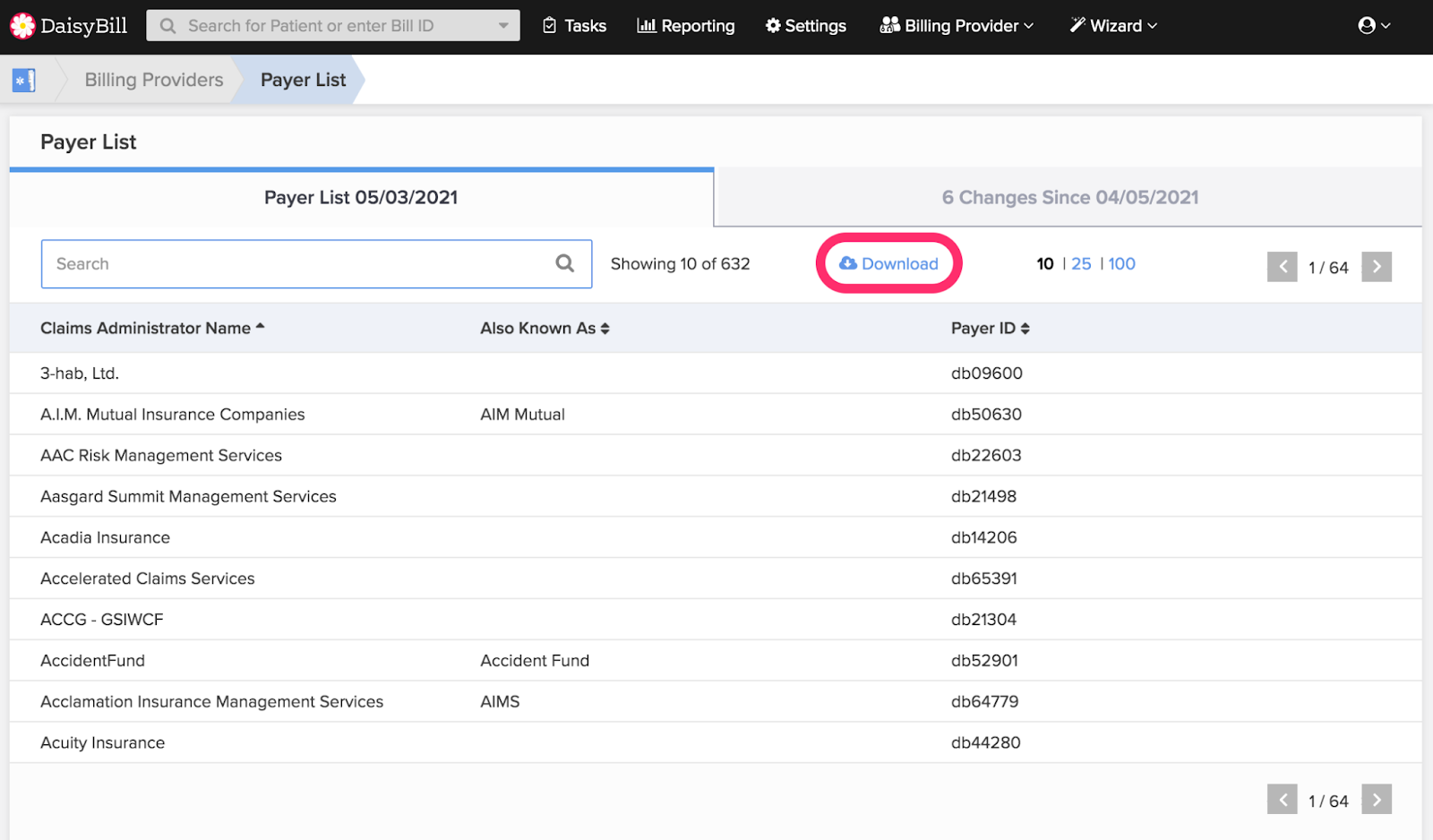This screenshot has width=1433, height=840.
Task: Open the user account avatar menu
Action: [1373, 26]
